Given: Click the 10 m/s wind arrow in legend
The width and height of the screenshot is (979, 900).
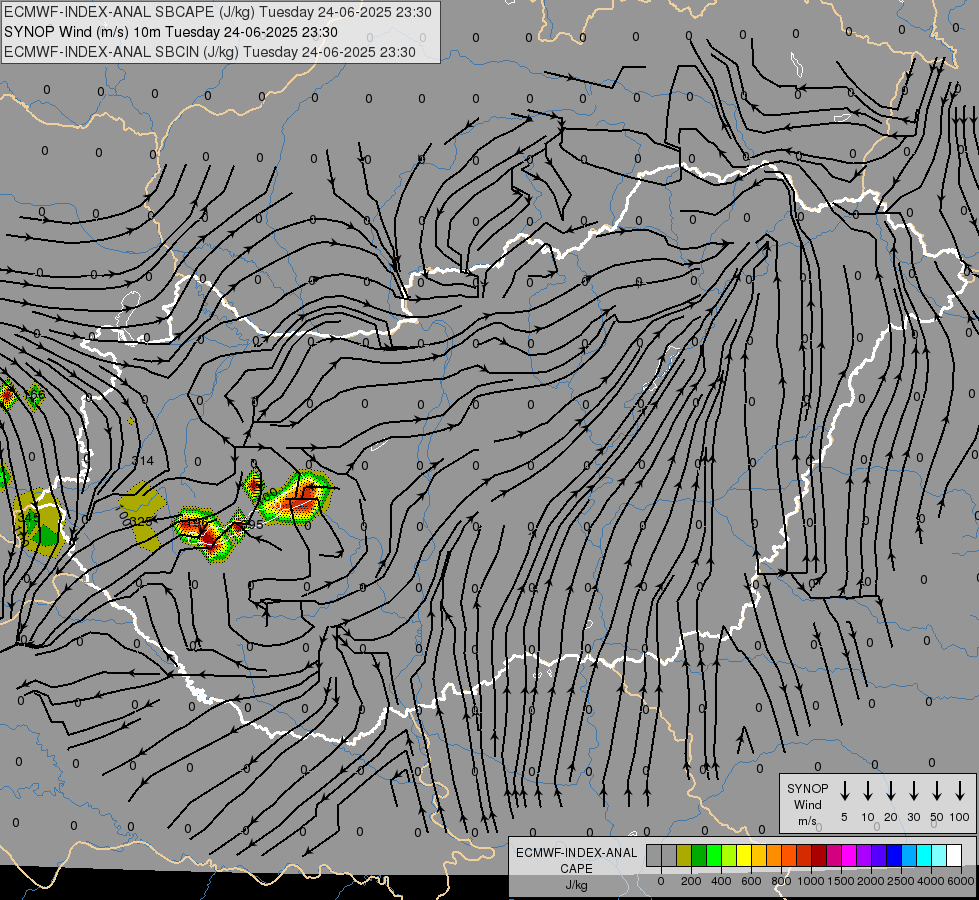Looking at the screenshot, I should tap(868, 791).
